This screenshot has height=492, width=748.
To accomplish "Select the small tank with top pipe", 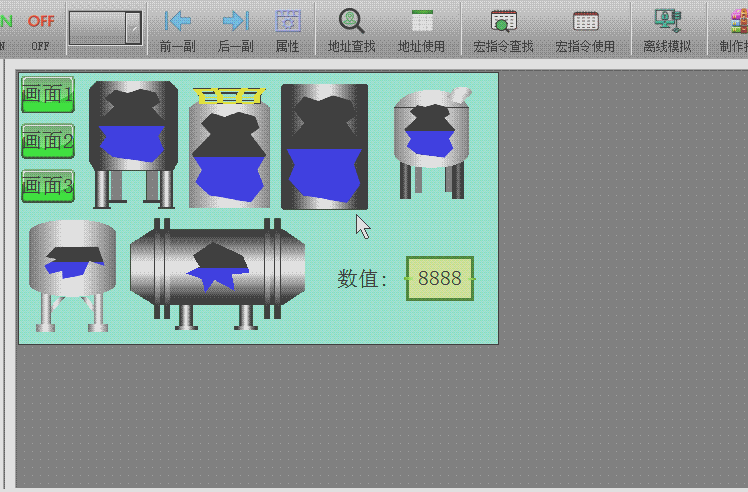I will coord(431,142).
